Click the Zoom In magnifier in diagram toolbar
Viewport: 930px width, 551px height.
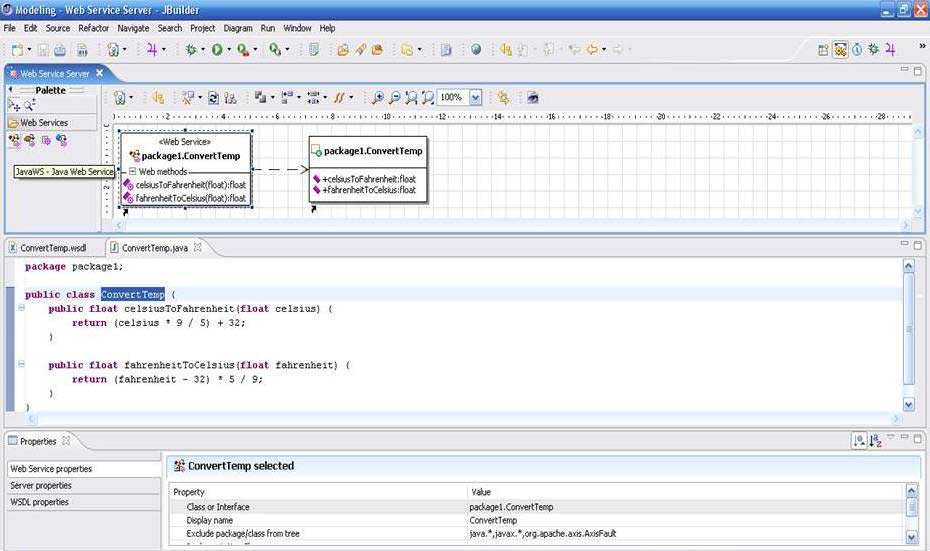[x=377, y=98]
